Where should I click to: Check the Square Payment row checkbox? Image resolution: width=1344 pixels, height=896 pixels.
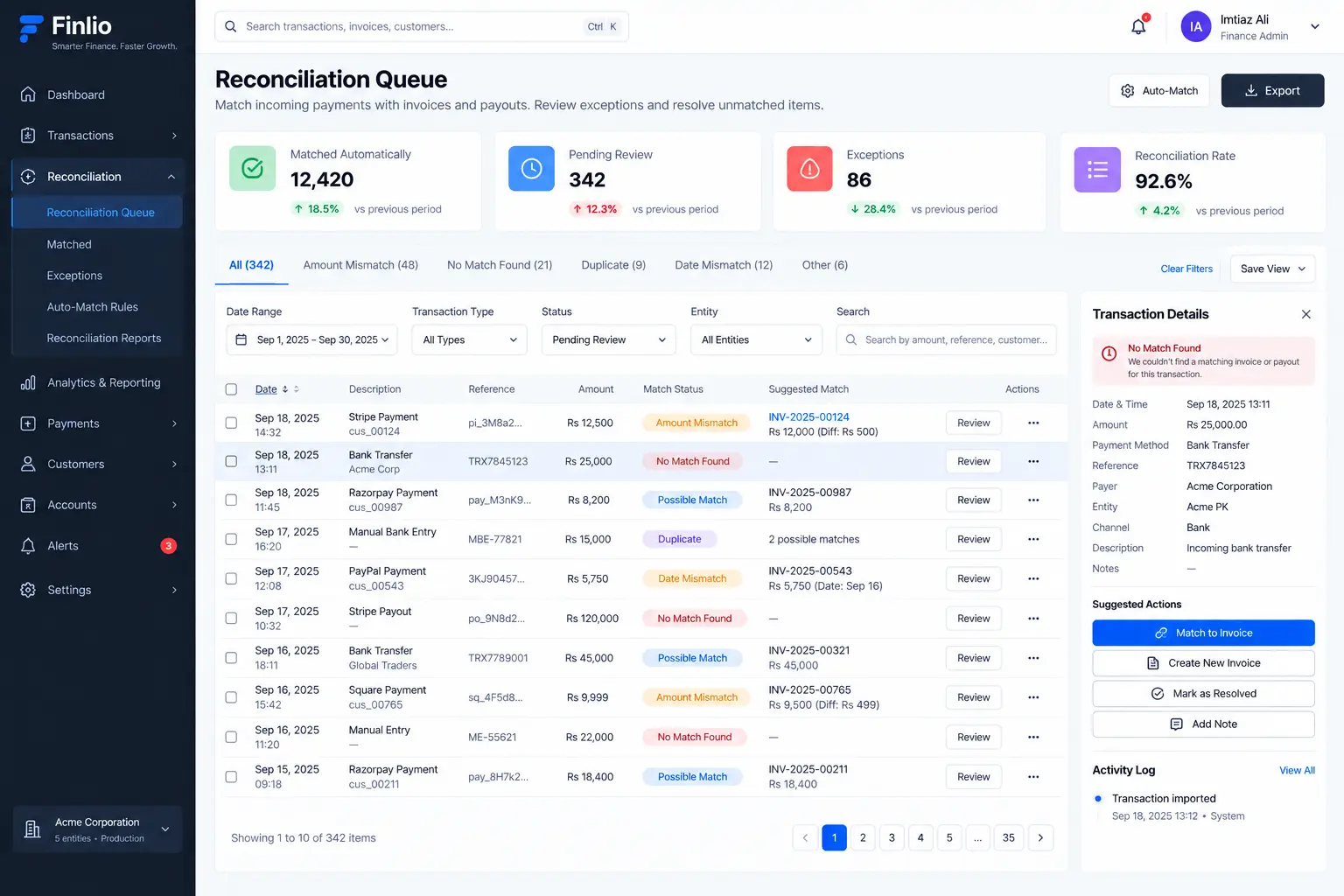click(231, 697)
